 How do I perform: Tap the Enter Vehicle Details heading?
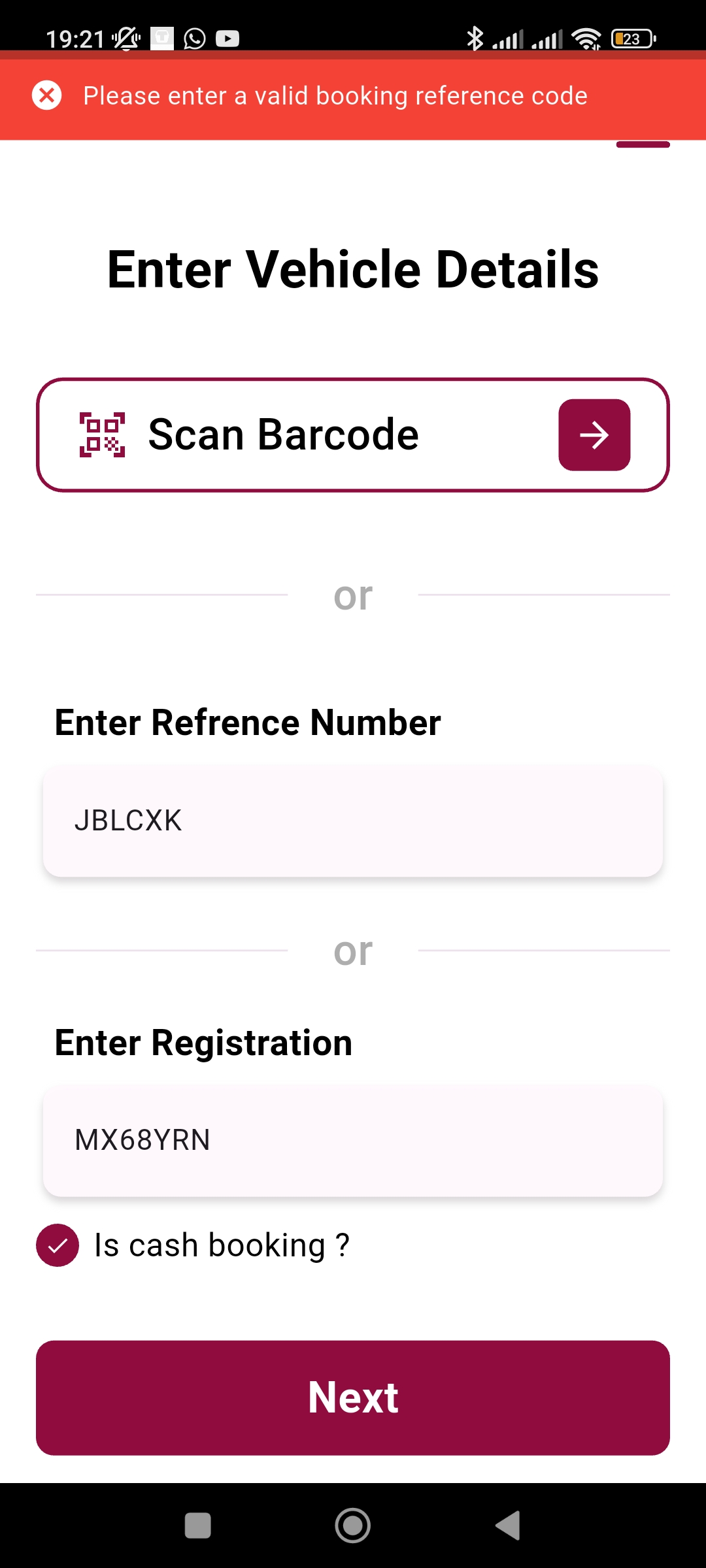pyautogui.click(x=353, y=269)
